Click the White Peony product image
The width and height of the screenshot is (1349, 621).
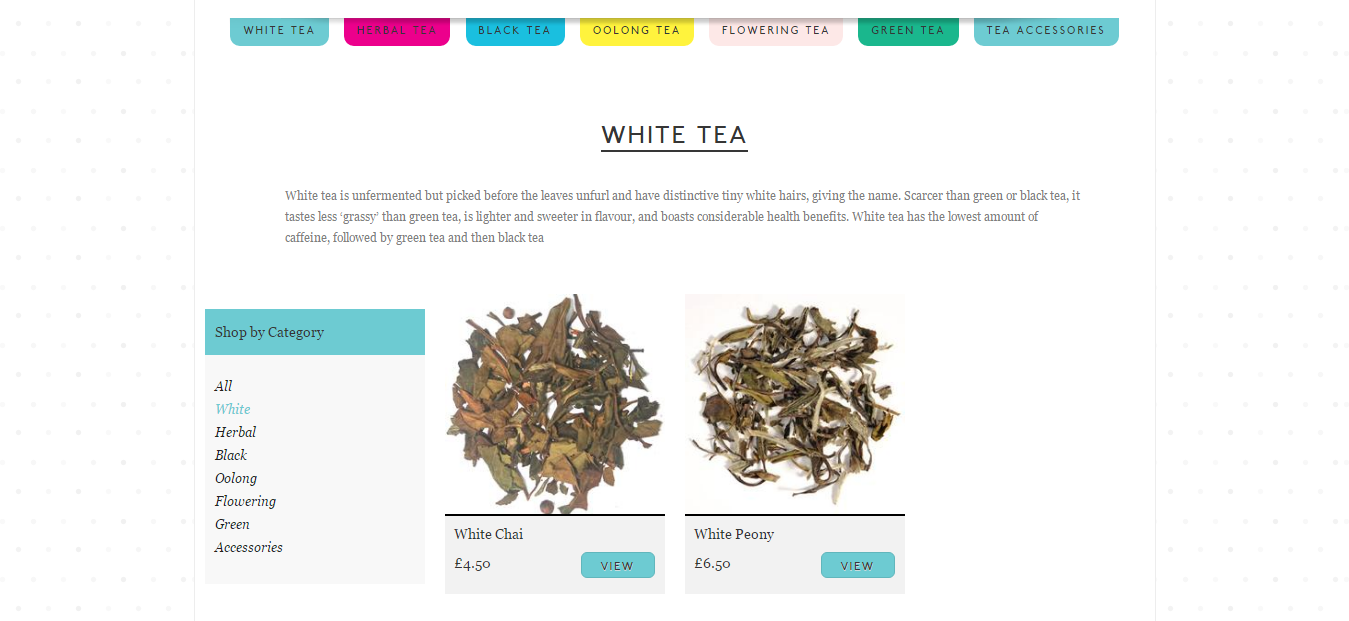(x=795, y=404)
